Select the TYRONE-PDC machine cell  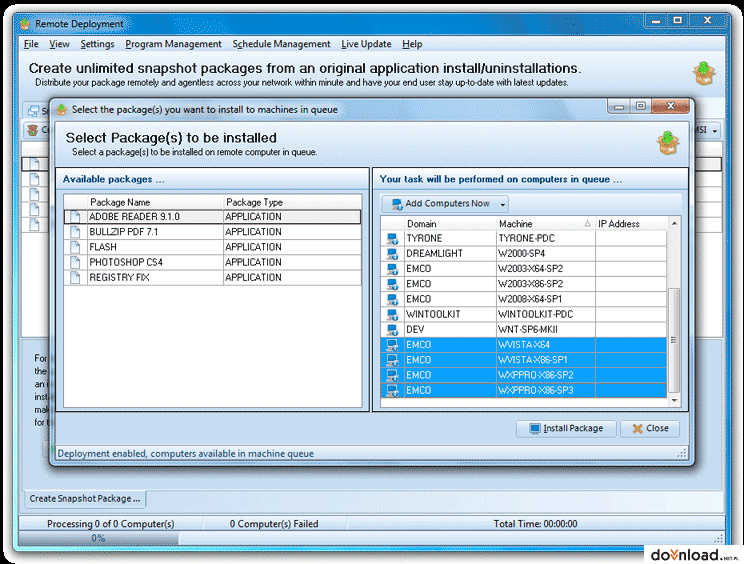[x=546, y=239]
